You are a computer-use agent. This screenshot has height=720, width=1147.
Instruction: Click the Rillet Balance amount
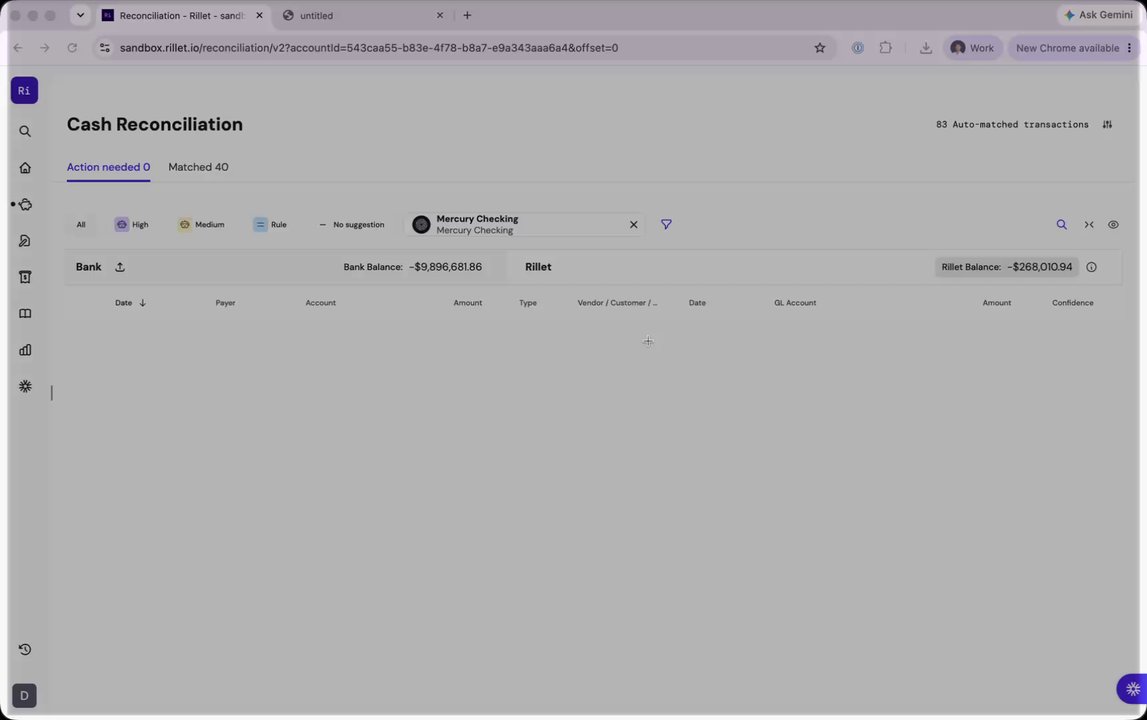[x=1039, y=267]
